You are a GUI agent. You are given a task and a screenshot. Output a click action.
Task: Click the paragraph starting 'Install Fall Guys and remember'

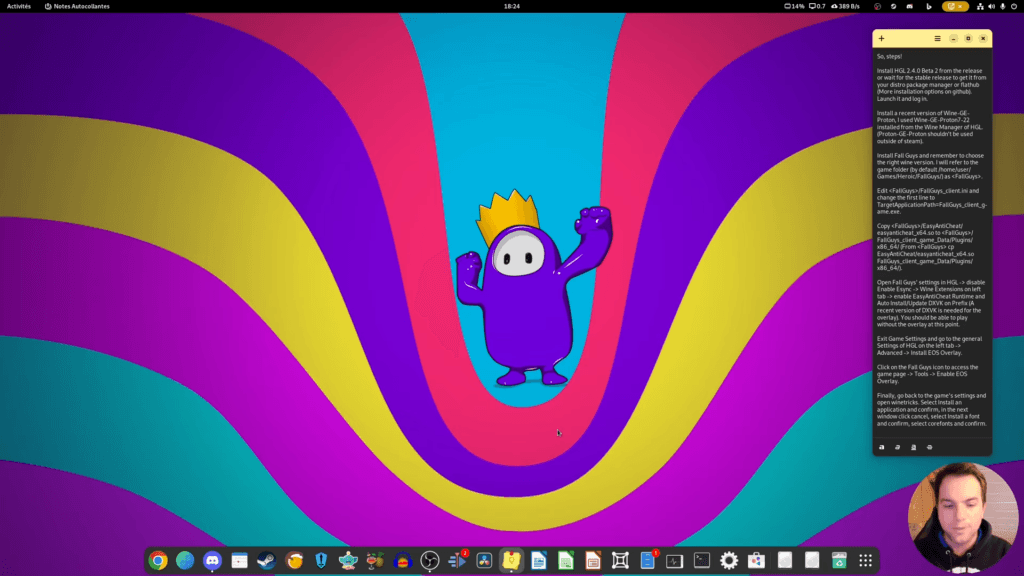tap(930, 166)
